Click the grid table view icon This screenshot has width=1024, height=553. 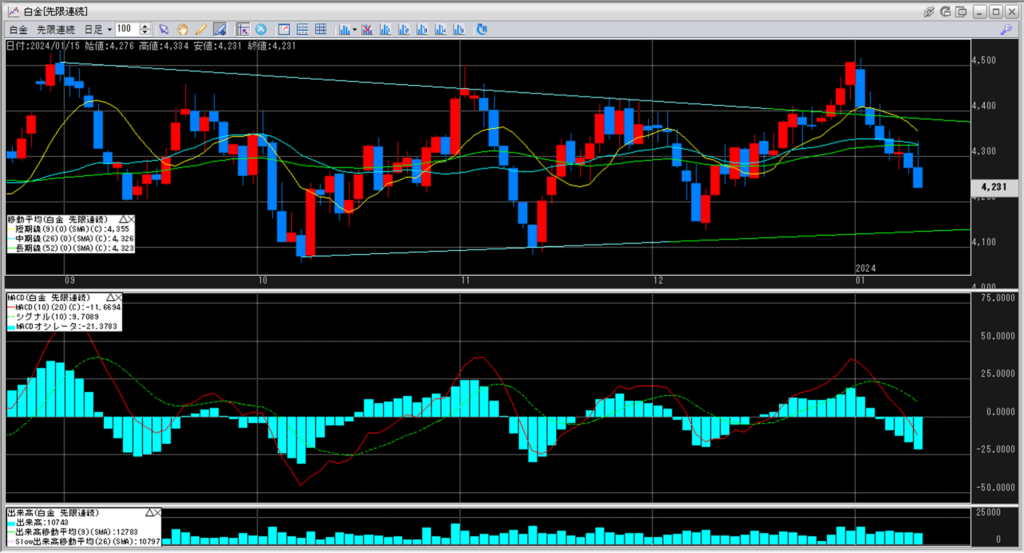[x=321, y=29]
